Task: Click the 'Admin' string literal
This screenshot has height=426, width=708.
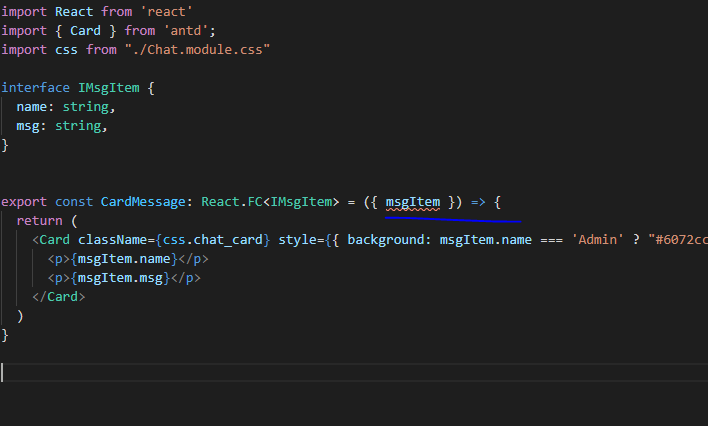Action: click(598, 240)
